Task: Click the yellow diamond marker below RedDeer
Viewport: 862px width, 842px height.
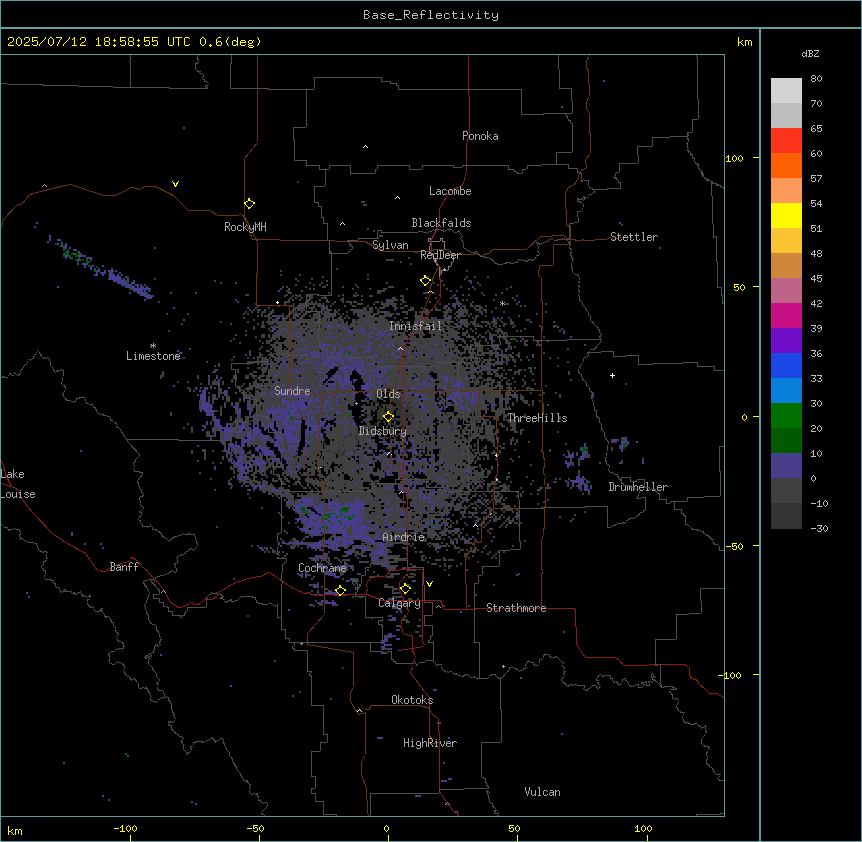Action: click(425, 281)
